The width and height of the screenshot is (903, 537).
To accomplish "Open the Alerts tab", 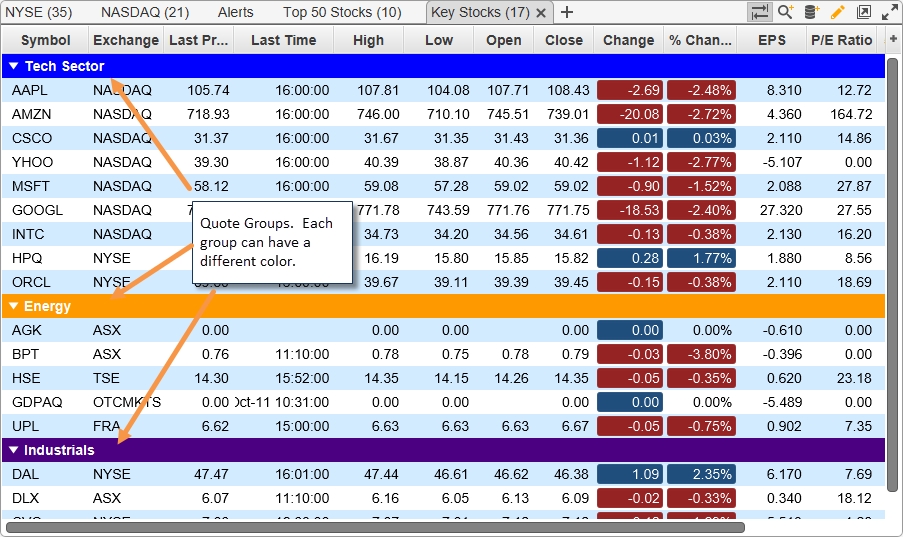I will (235, 12).
